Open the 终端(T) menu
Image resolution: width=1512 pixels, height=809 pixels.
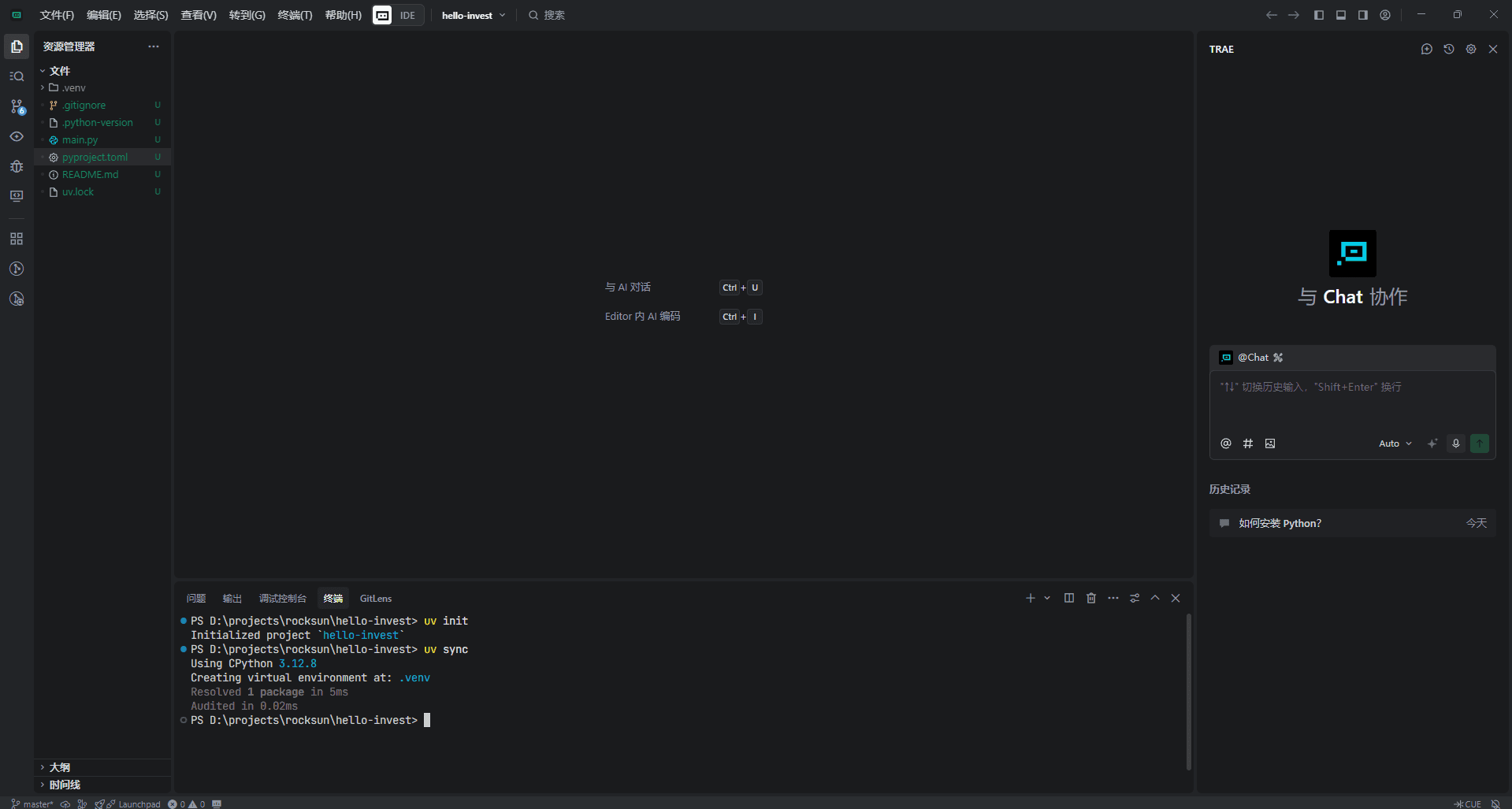click(x=295, y=15)
